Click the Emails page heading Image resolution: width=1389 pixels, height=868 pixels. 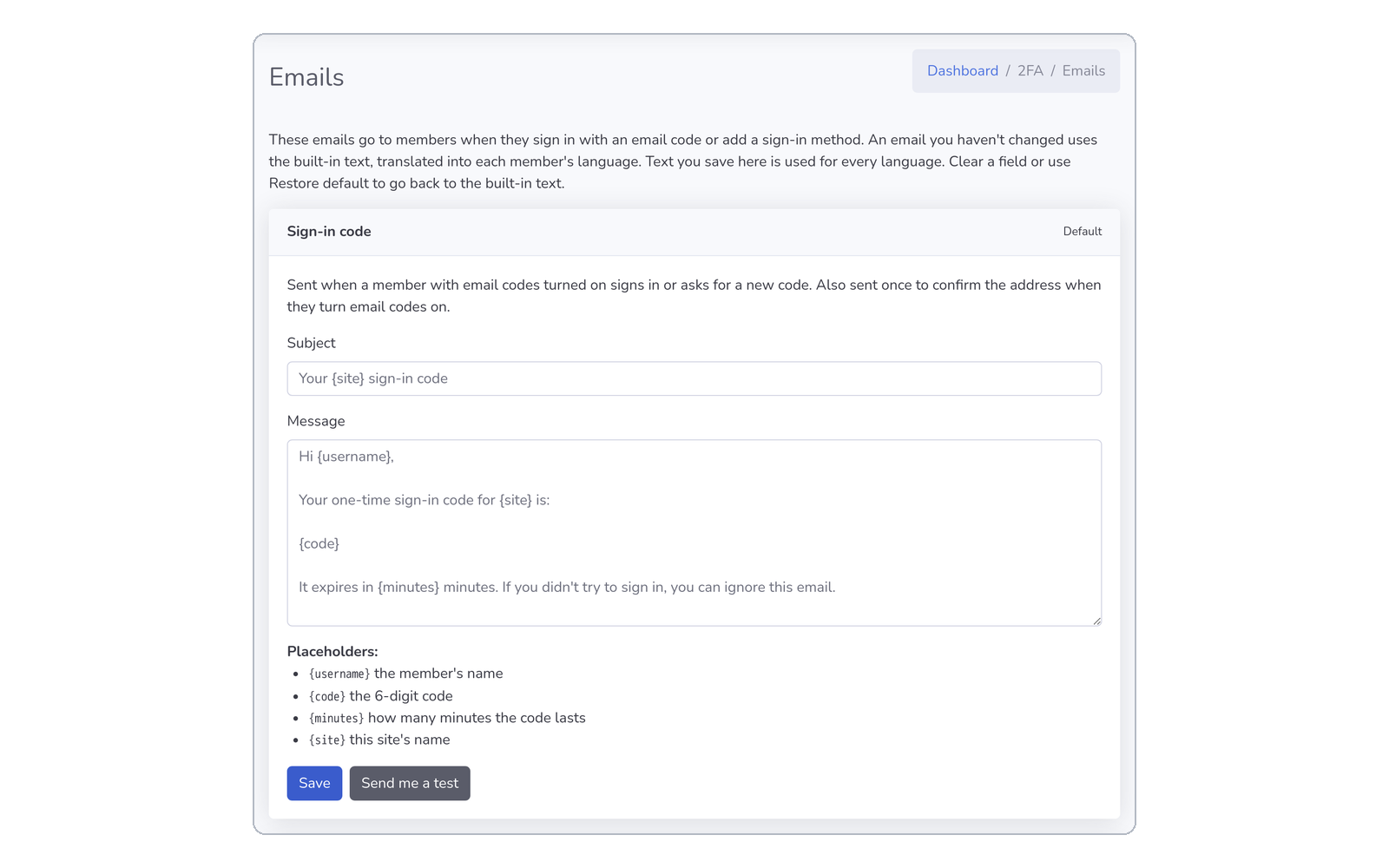(x=306, y=77)
